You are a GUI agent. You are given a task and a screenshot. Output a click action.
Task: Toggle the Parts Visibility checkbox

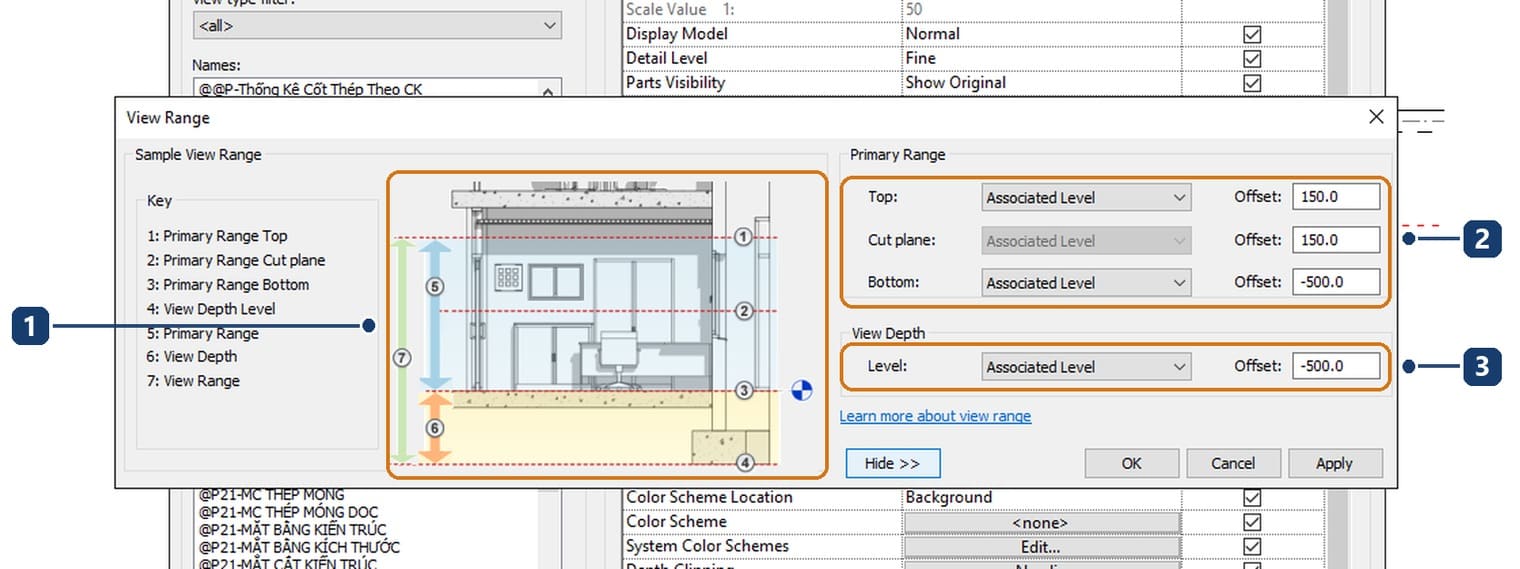tap(1252, 83)
